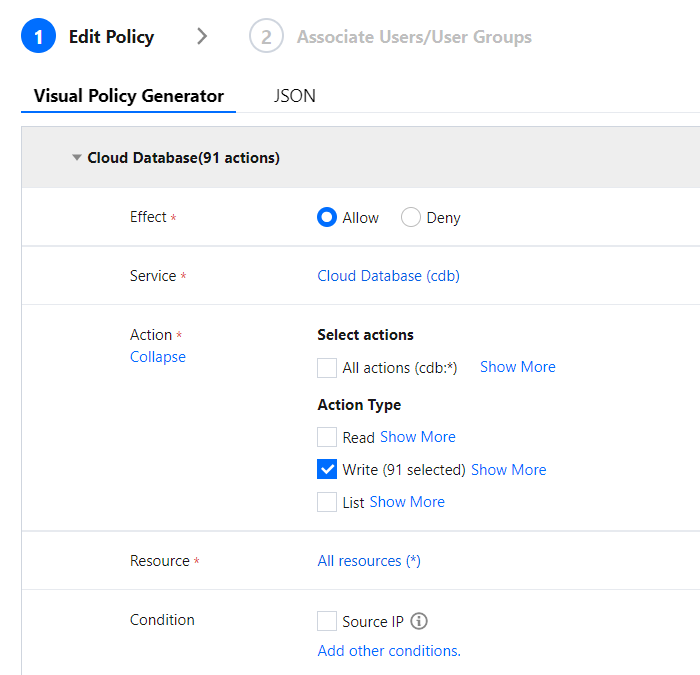
Task: Collapse the Cloud Database section triangle
Action: tap(77, 158)
